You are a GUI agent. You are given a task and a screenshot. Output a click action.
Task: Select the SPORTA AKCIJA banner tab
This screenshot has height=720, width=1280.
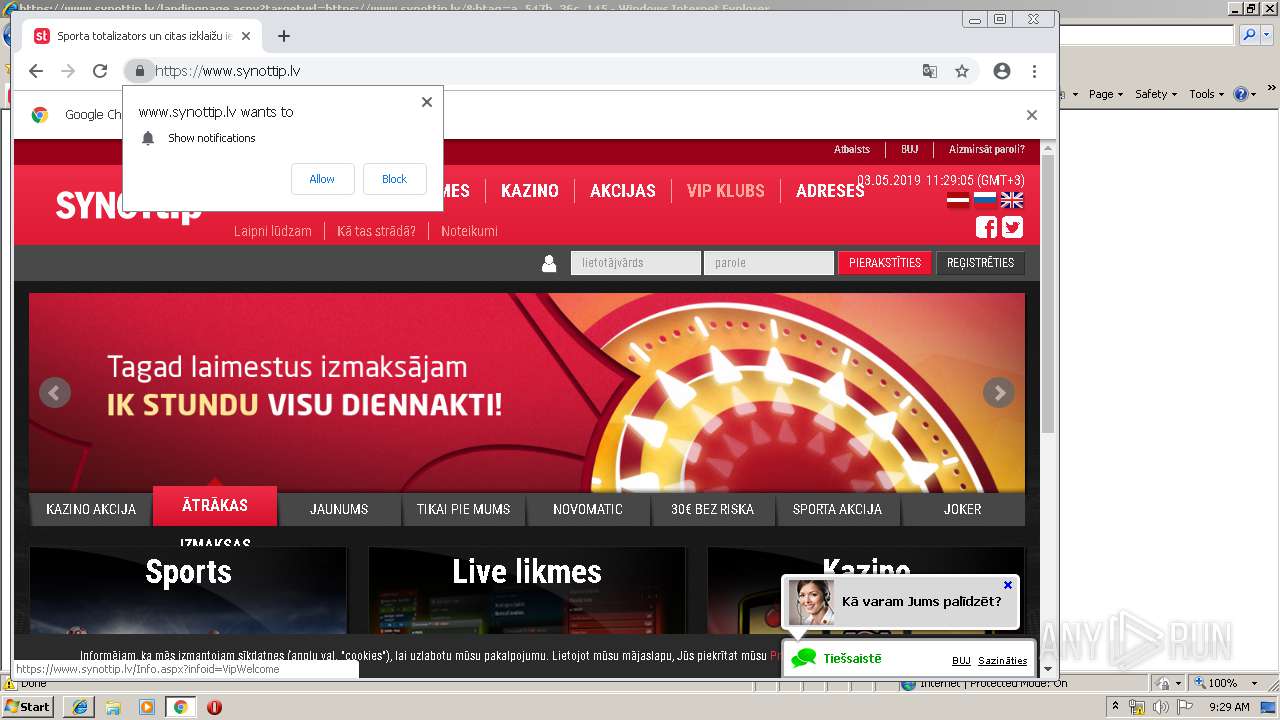pos(837,509)
